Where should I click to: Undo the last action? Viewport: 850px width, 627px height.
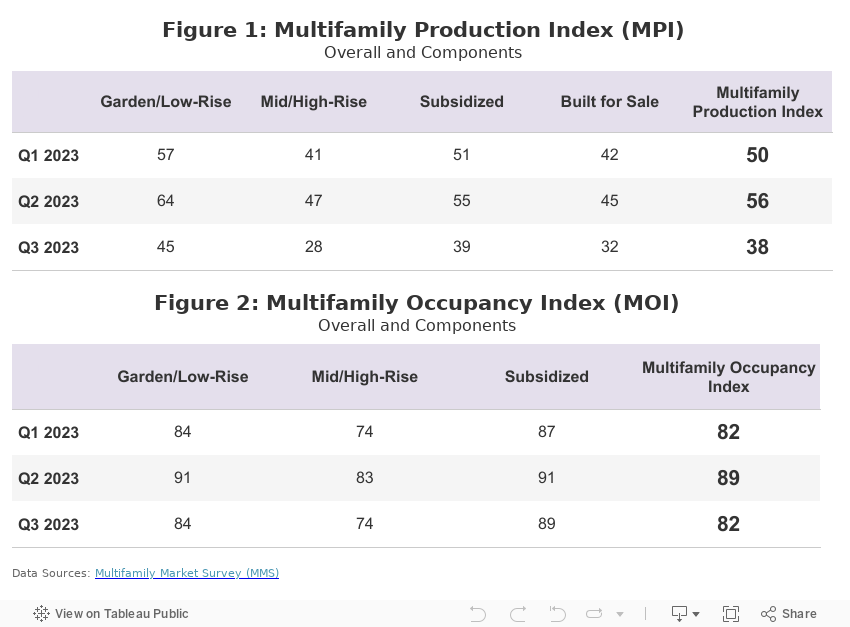478,614
